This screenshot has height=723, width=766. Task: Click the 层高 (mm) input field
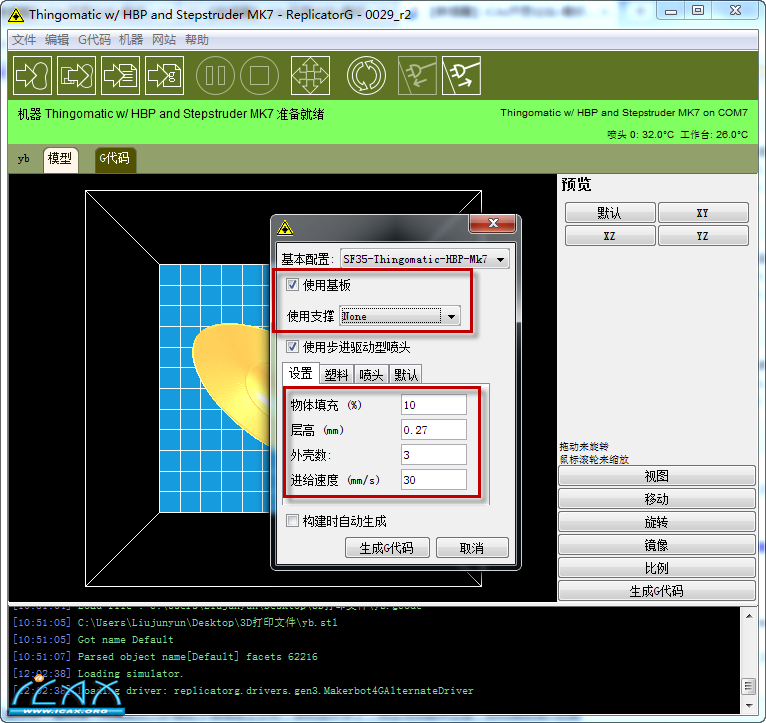point(434,430)
